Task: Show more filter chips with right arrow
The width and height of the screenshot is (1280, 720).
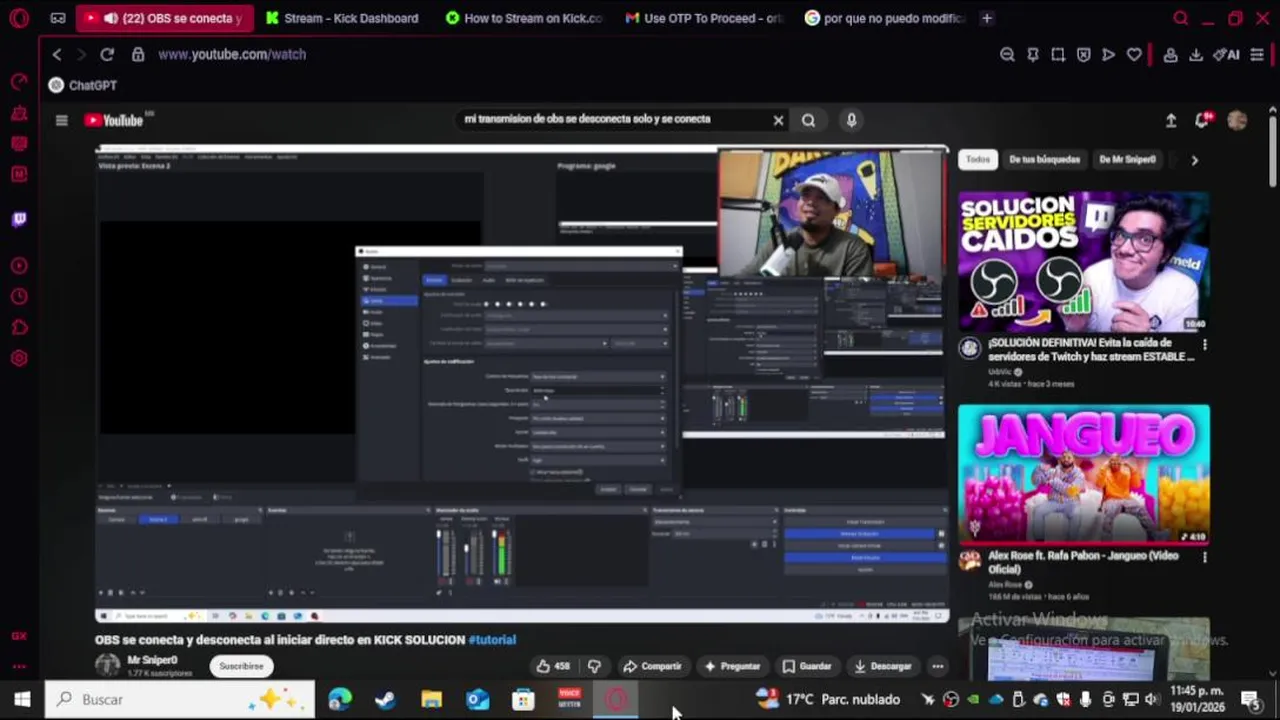Action: 1194,160
